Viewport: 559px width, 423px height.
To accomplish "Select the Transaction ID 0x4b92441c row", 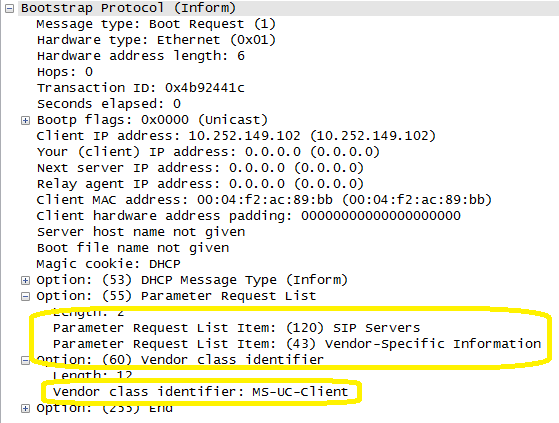I will [x=140, y=88].
